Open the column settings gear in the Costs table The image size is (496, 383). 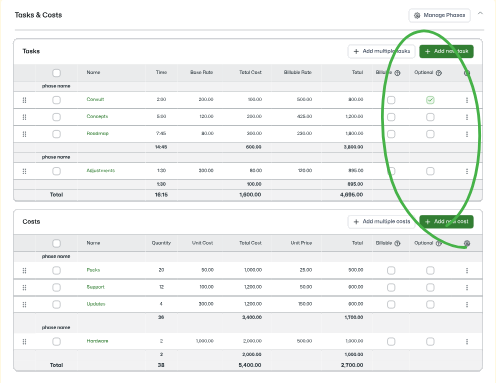click(x=467, y=243)
